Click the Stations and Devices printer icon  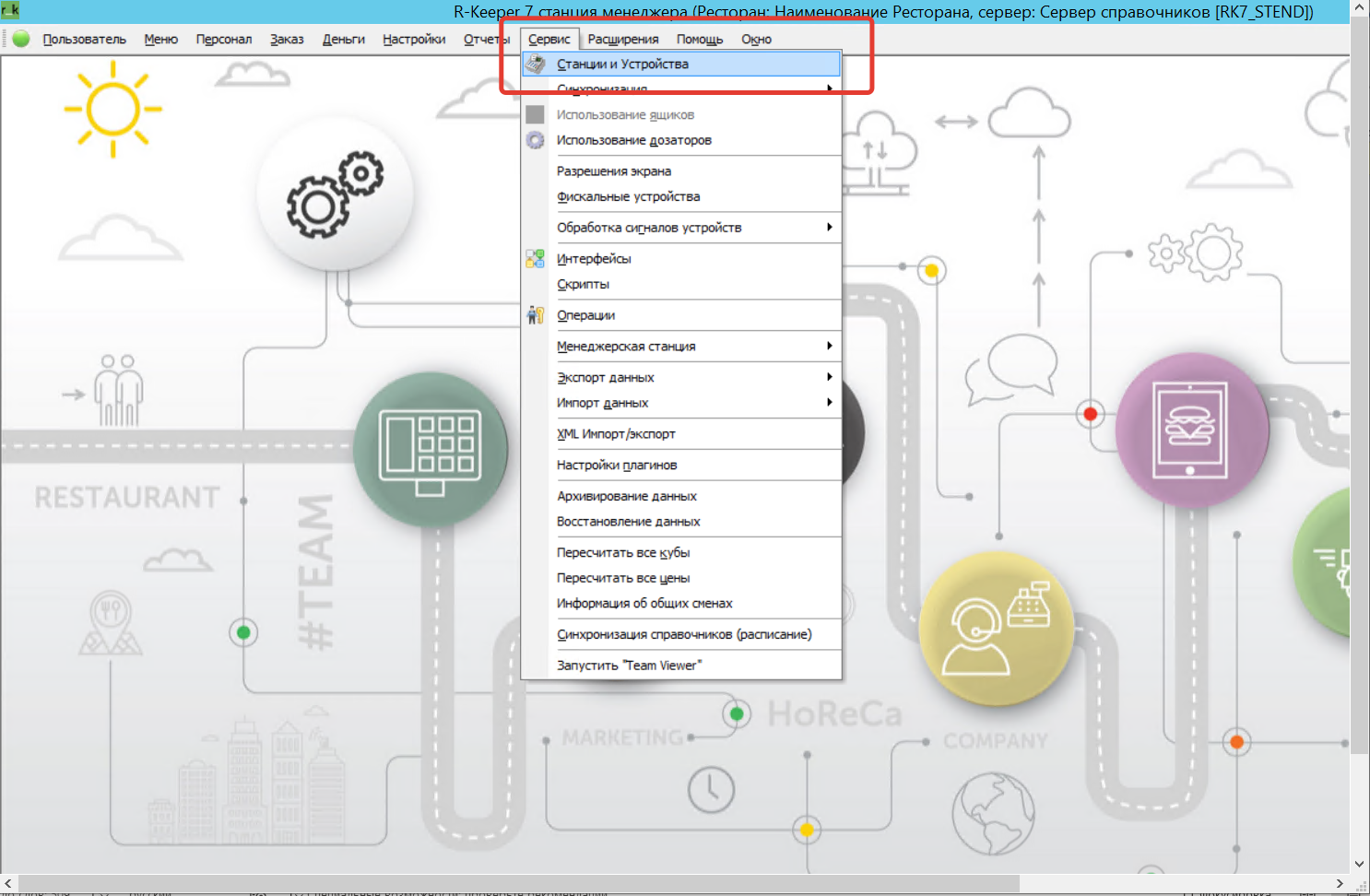click(x=535, y=64)
